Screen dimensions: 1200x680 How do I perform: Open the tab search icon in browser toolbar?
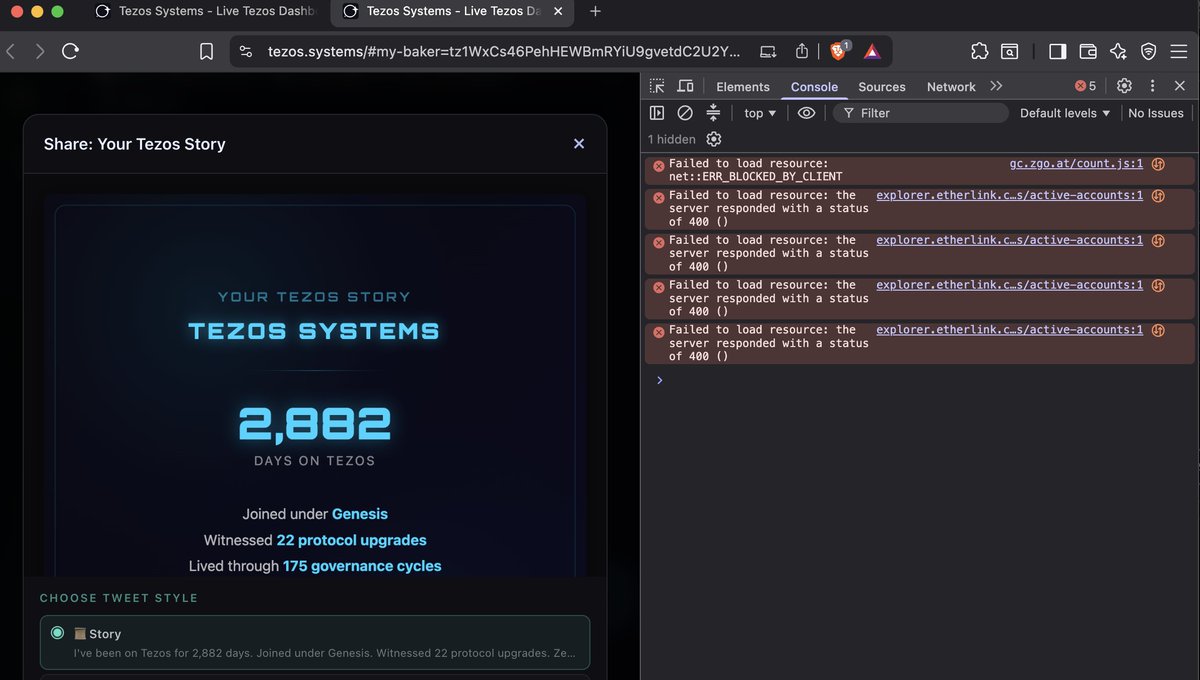click(1010, 51)
